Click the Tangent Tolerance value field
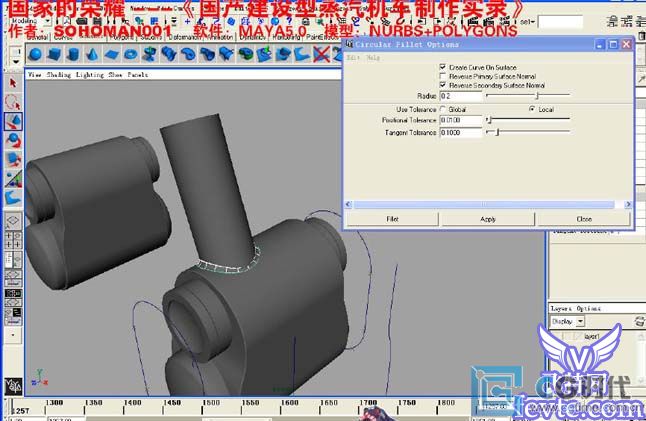The height and width of the screenshot is (421, 646). point(461,133)
